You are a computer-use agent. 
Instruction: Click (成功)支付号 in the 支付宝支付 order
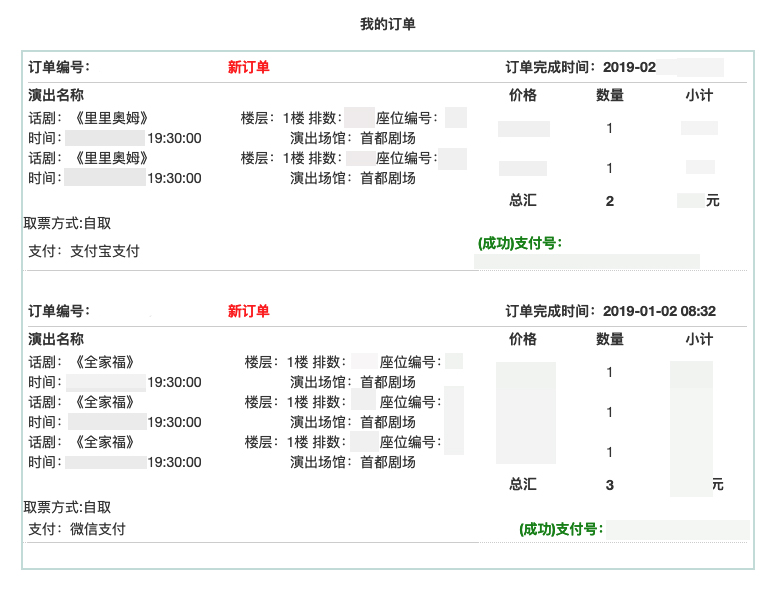click(x=520, y=243)
